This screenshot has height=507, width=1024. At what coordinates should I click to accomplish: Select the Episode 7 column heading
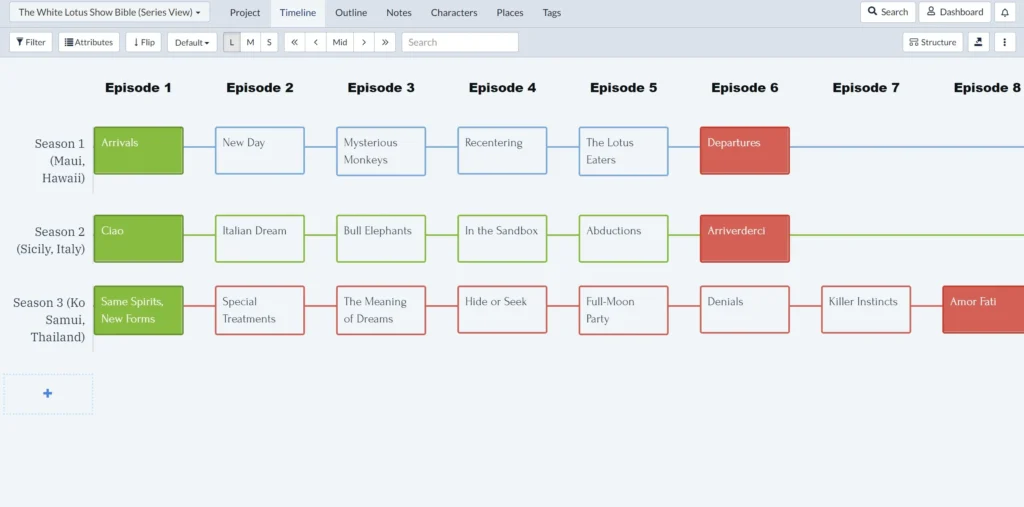coord(866,88)
